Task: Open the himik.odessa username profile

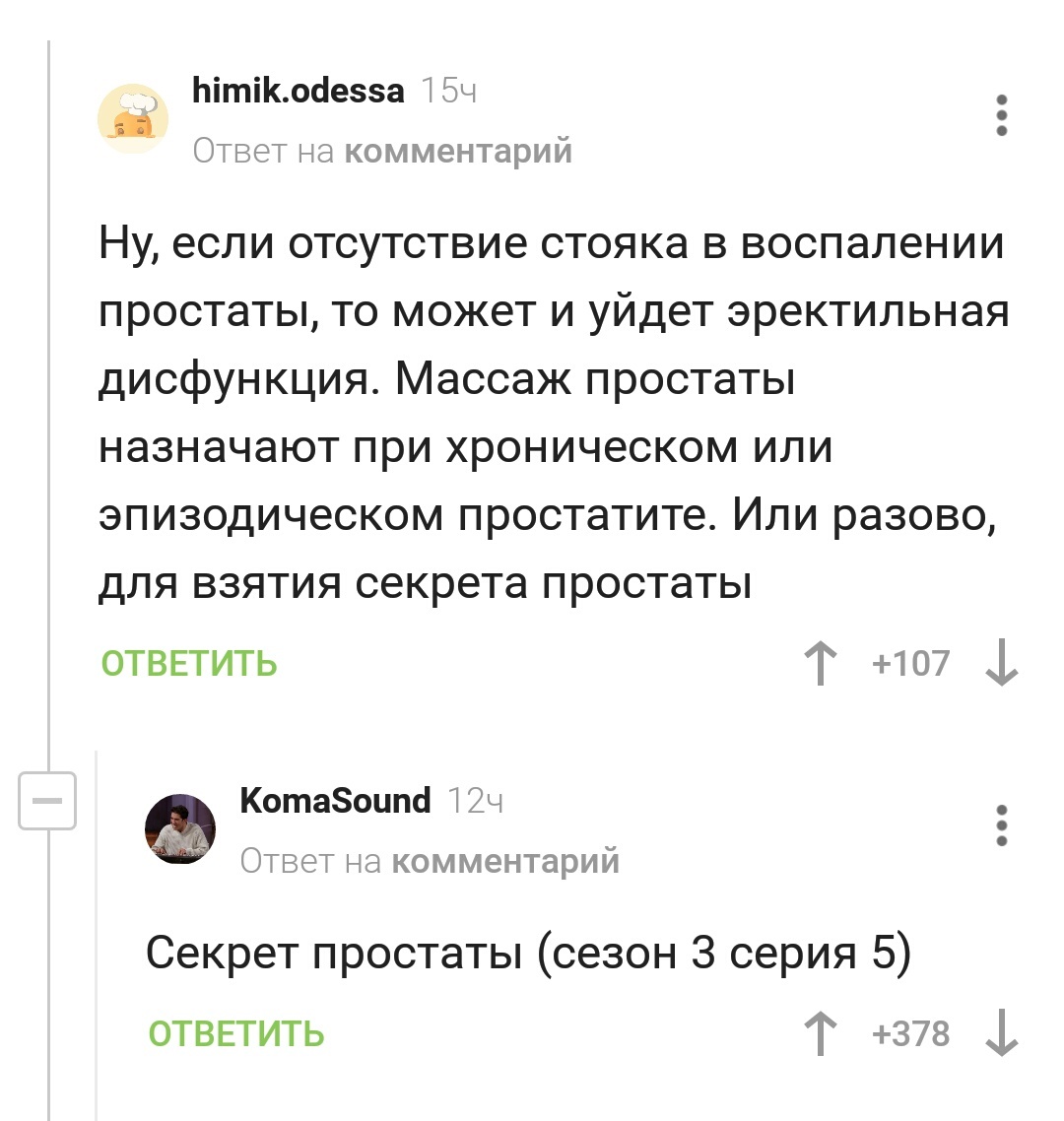Action: [x=298, y=92]
